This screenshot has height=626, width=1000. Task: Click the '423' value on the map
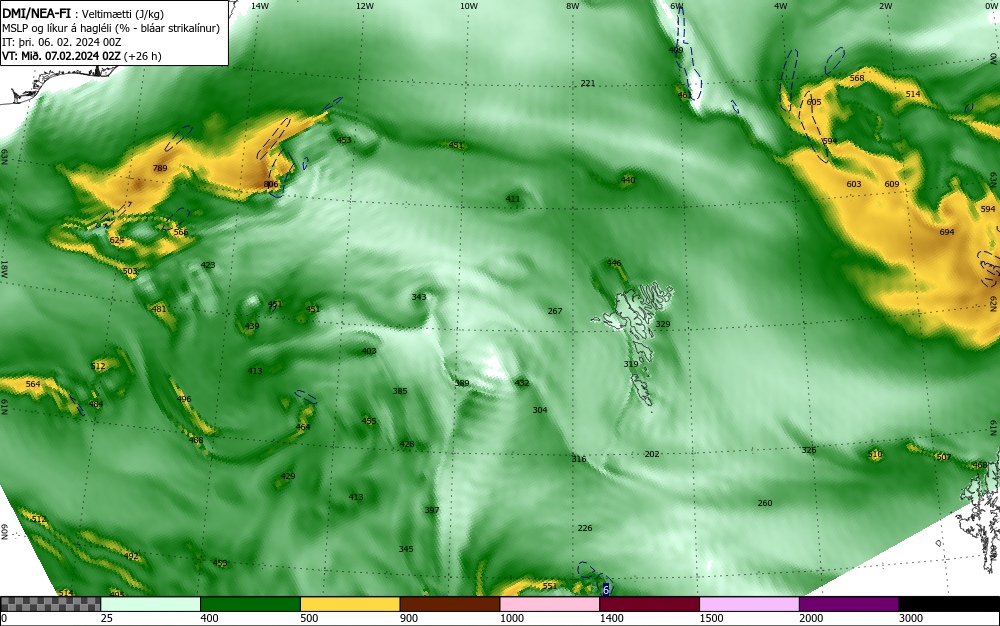coord(208,265)
